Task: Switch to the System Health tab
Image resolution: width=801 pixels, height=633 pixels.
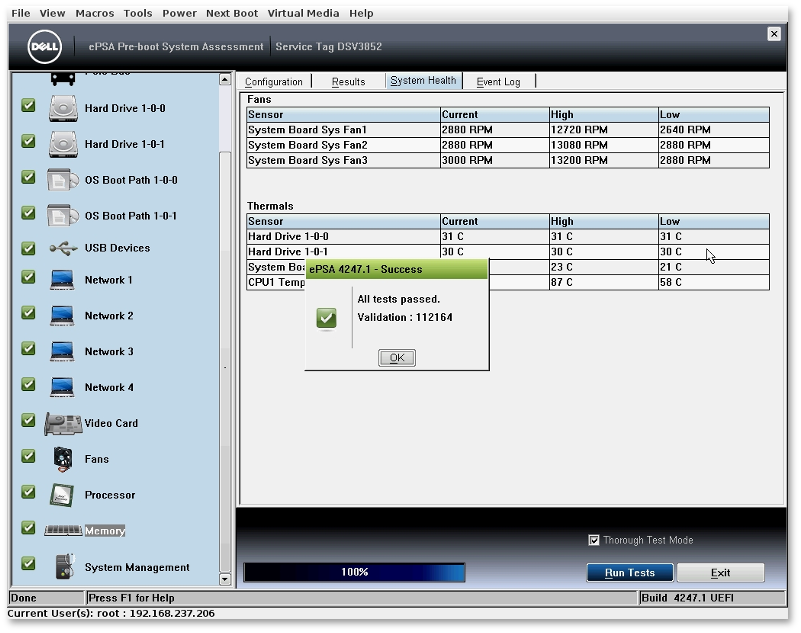Action: (423, 81)
